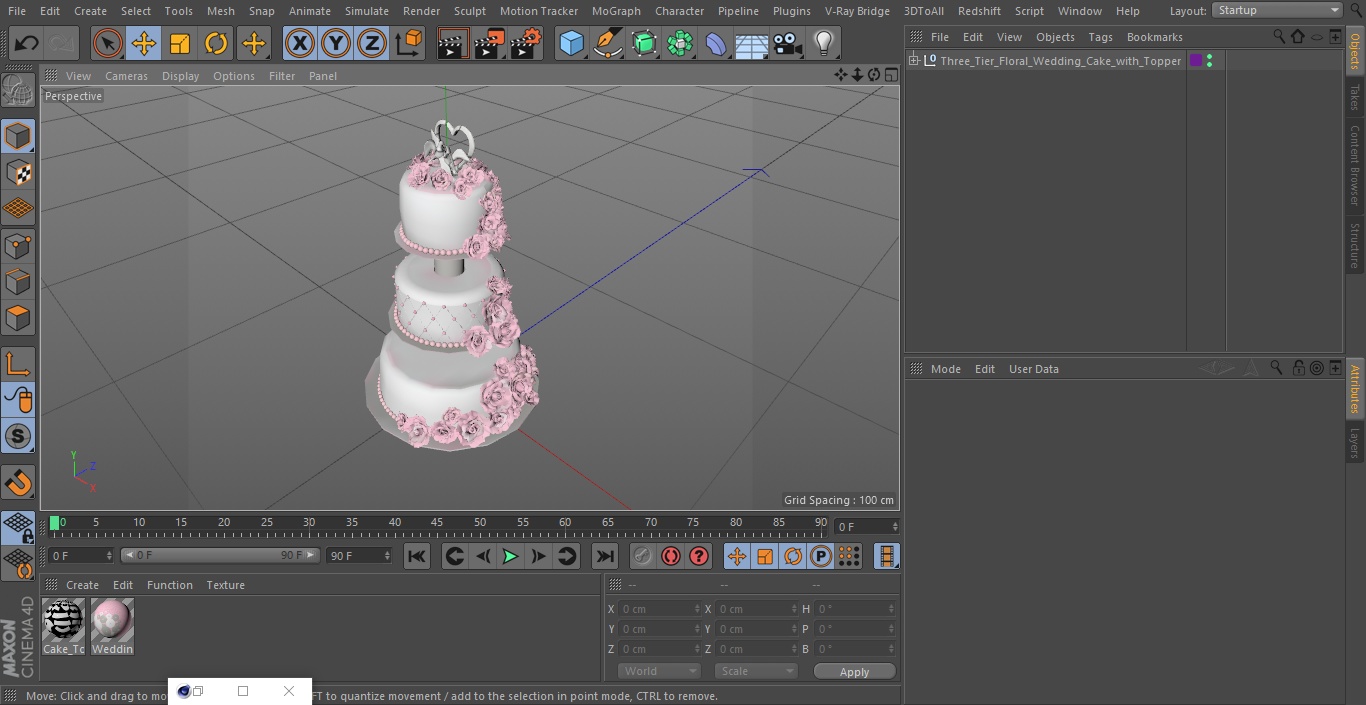The height and width of the screenshot is (705, 1366).
Task: Add a Light object
Action: tap(824, 43)
